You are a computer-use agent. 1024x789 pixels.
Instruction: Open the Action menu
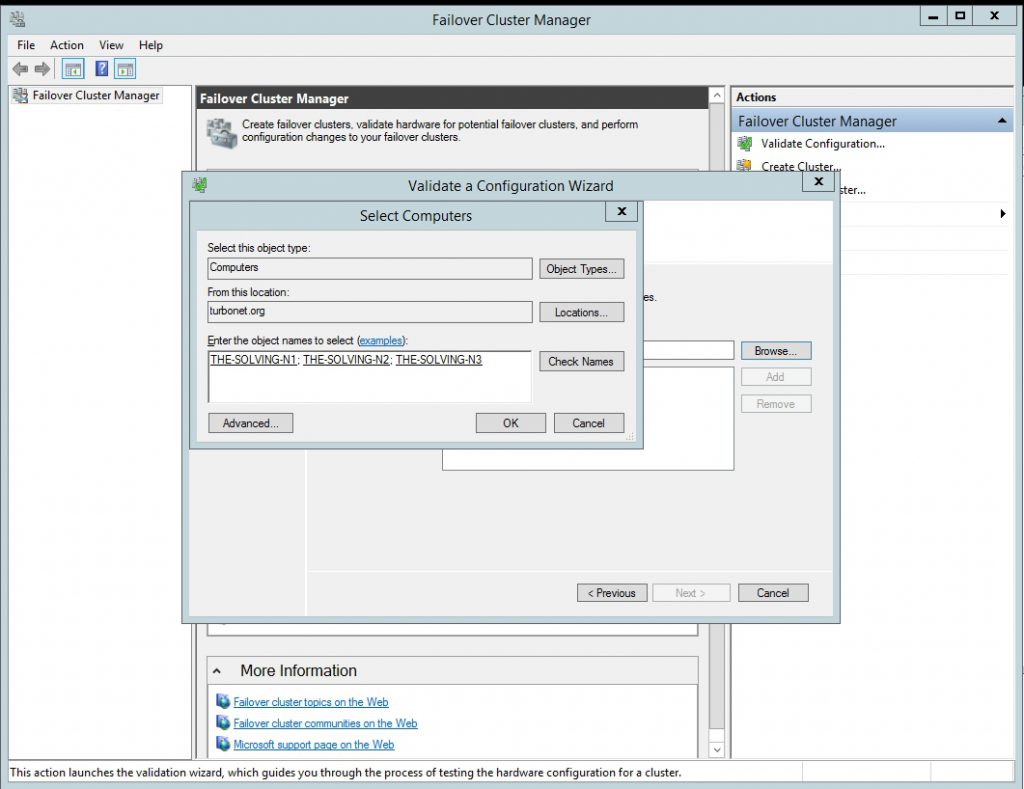click(x=66, y=45)
